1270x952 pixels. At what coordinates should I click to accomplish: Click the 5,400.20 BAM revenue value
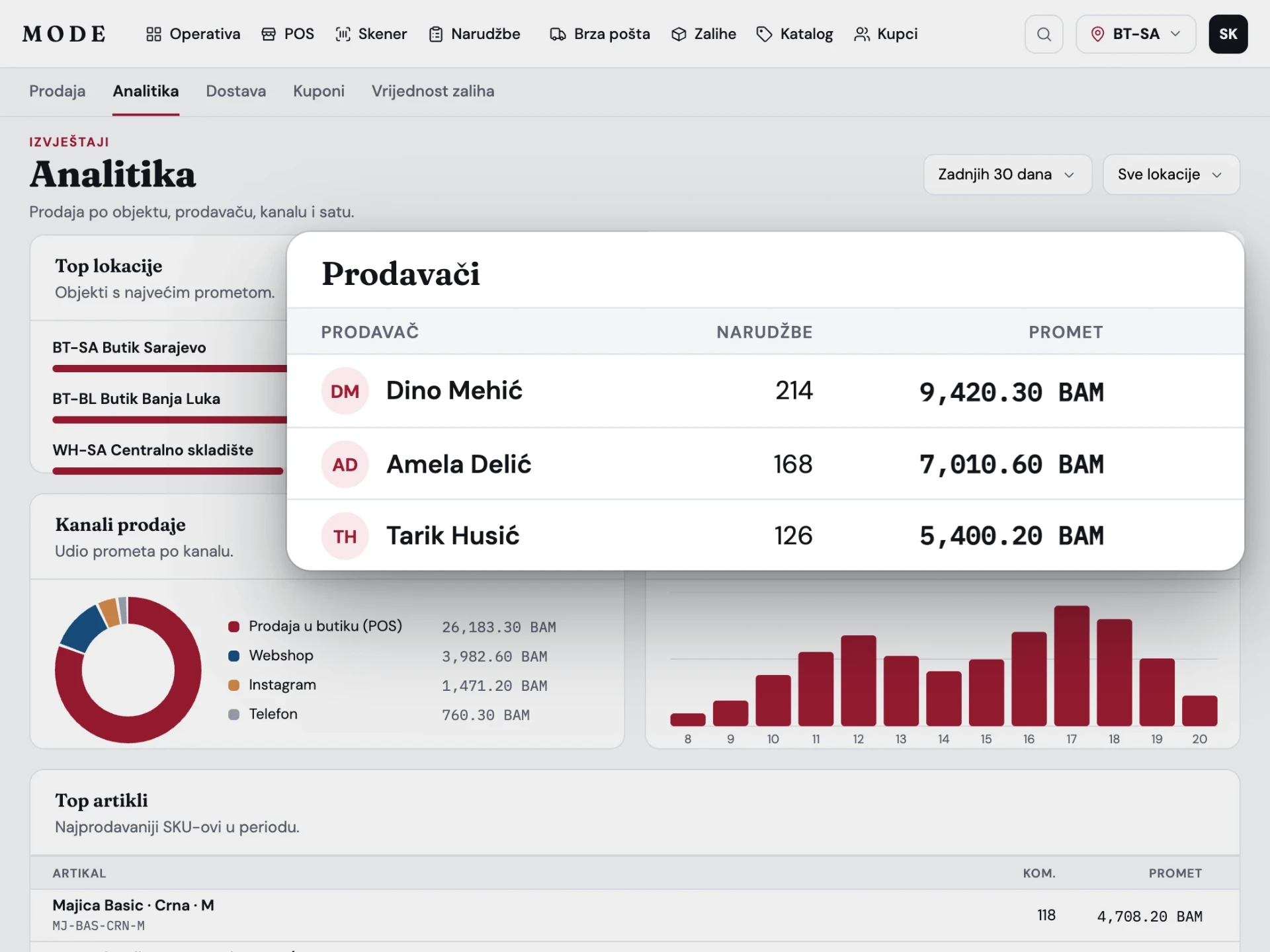tap(1011, 535)
